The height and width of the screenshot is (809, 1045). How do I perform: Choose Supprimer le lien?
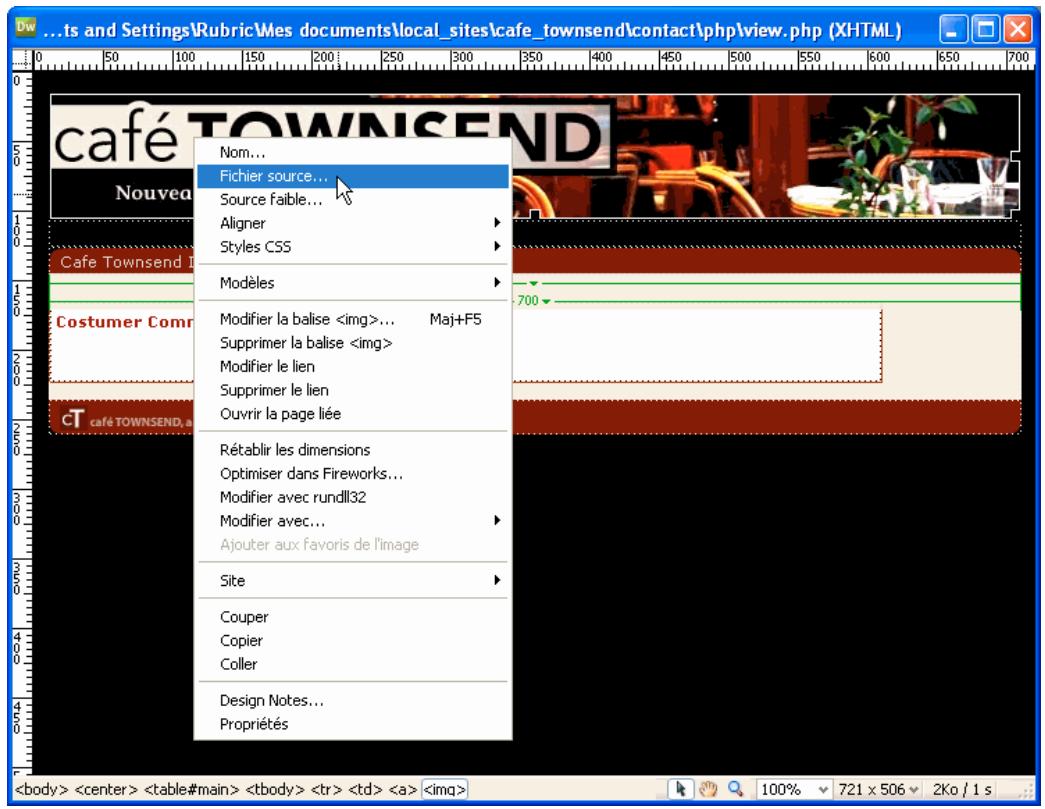[x=352, y=390]
